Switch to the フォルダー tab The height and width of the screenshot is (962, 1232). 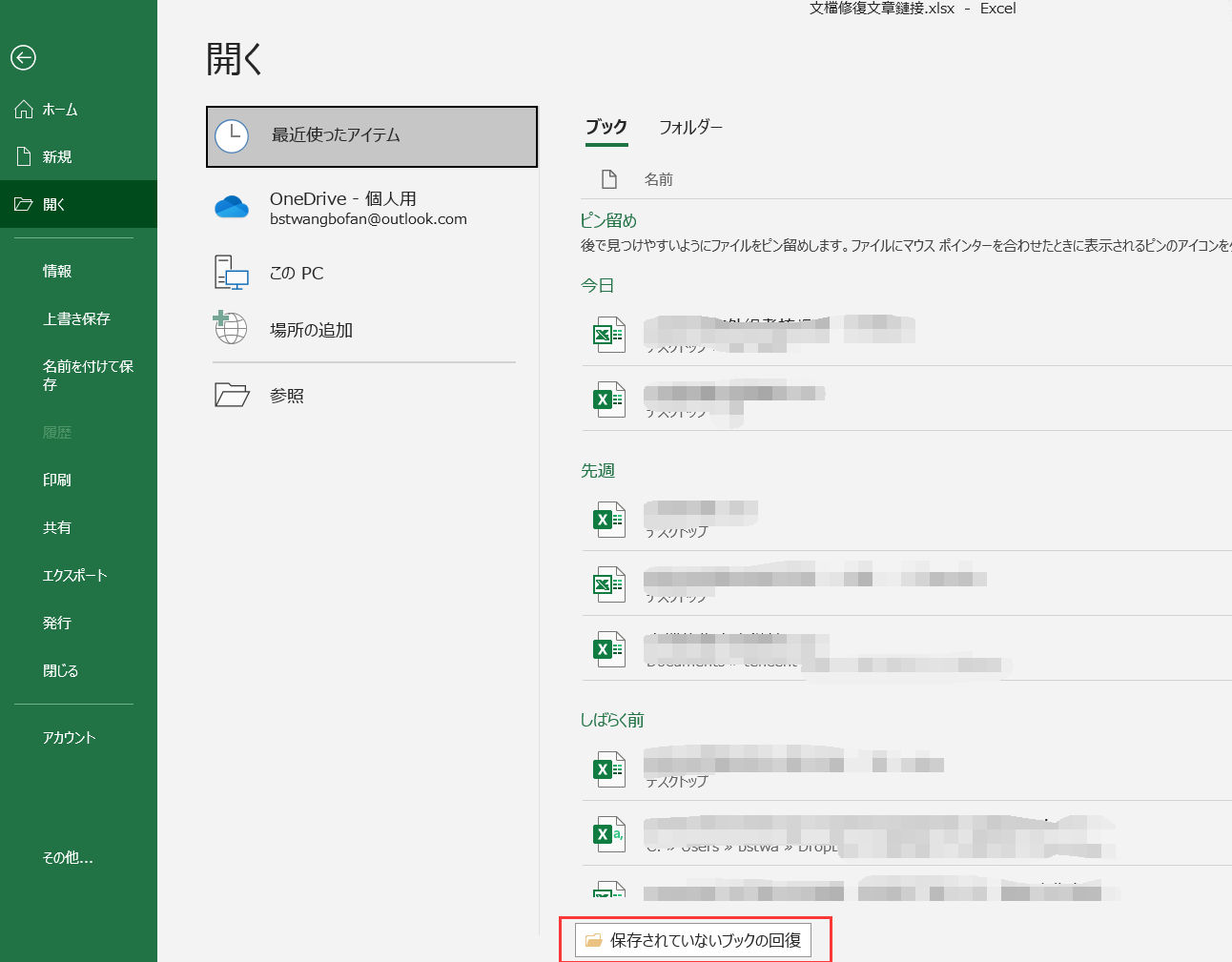690,127
